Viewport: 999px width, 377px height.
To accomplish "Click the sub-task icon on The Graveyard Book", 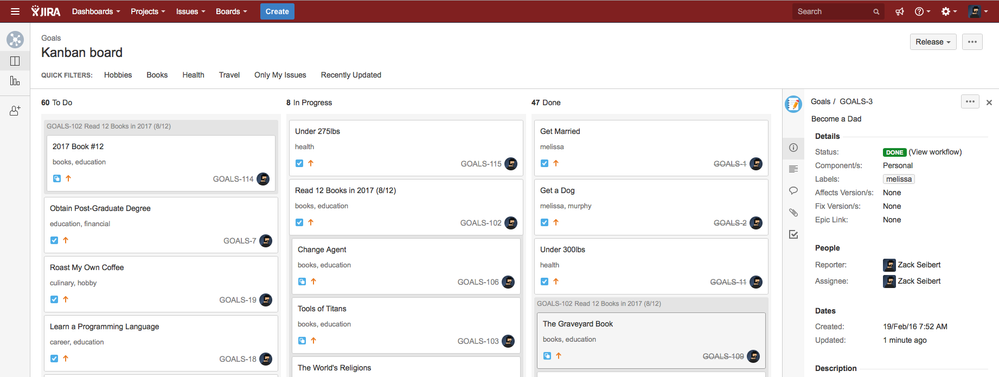I will pos(547,356).
